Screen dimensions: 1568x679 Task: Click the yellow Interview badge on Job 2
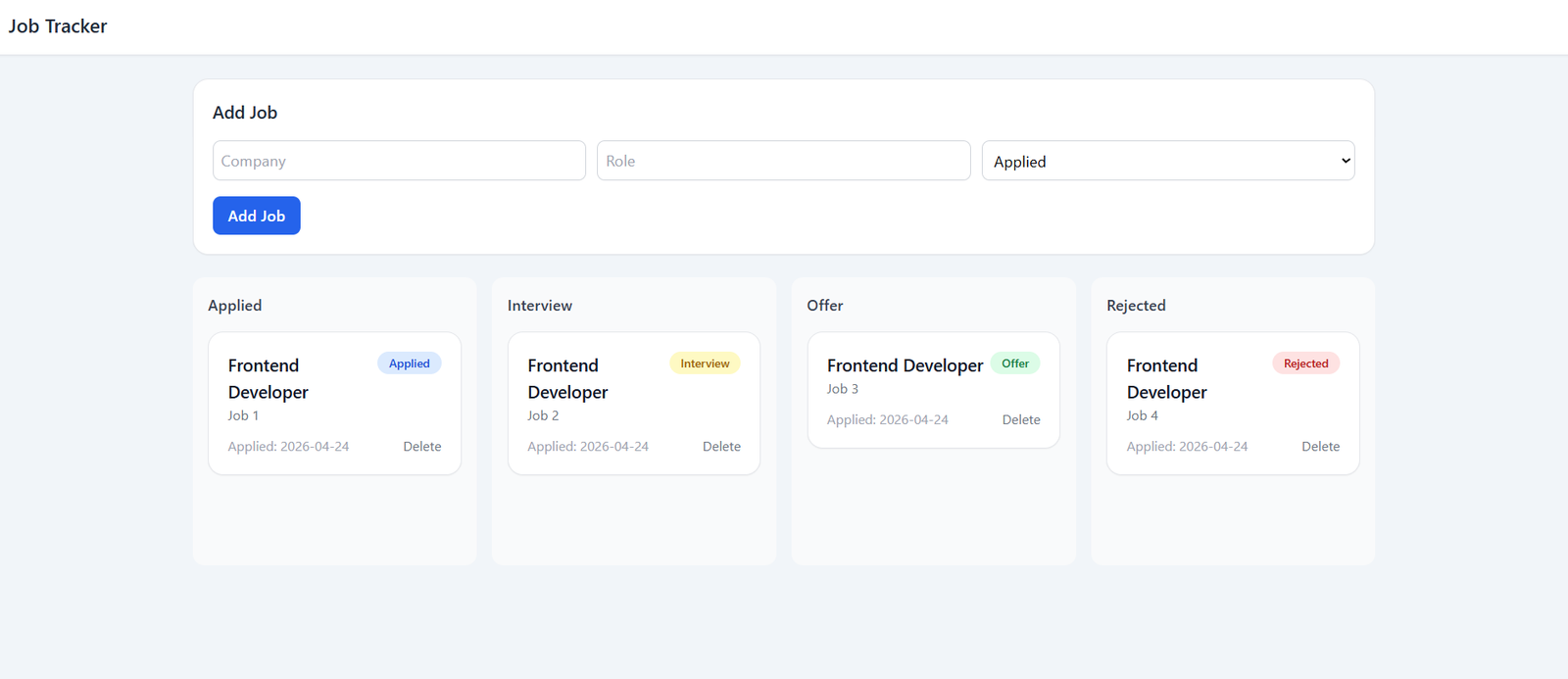point(705,364)
